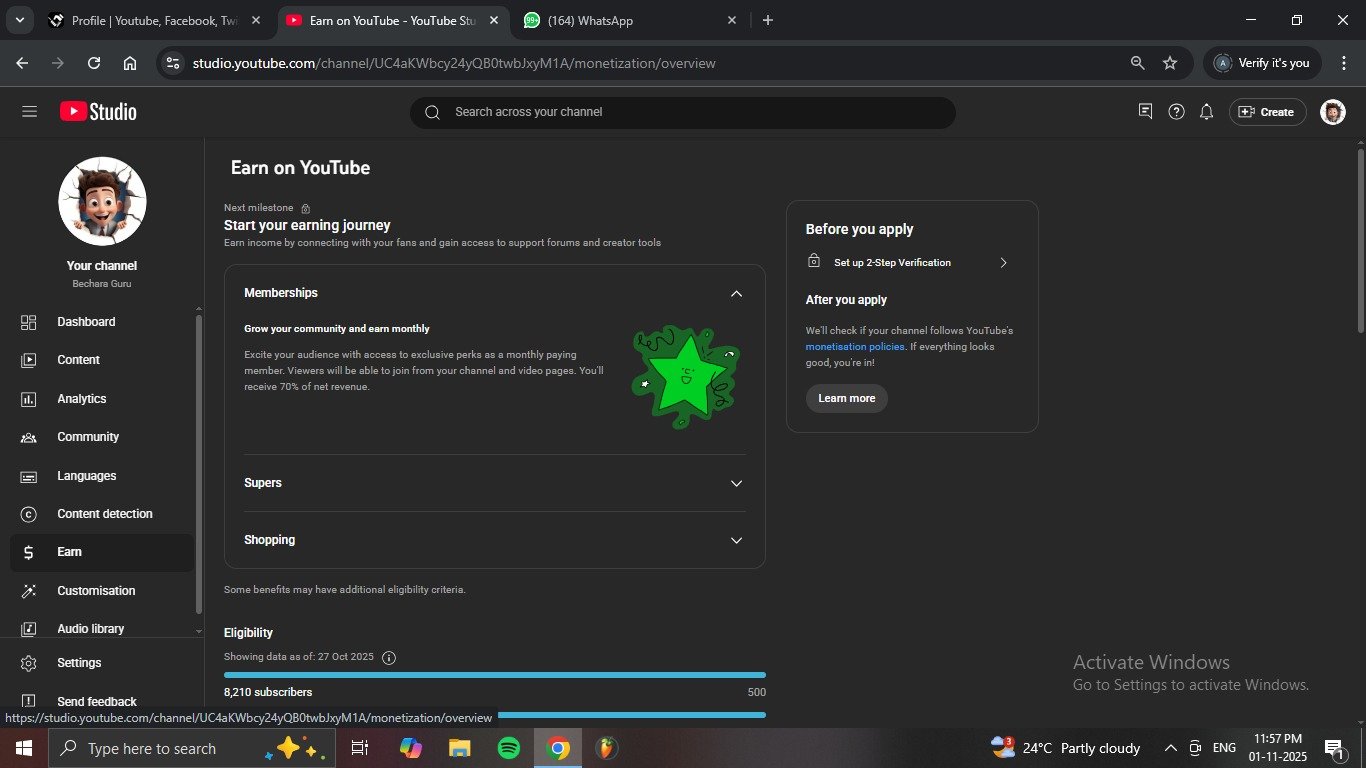Open the monetisation policies link
This screenshot has width=1366, height=768.
pyautogui.click(x=854, y=347)
